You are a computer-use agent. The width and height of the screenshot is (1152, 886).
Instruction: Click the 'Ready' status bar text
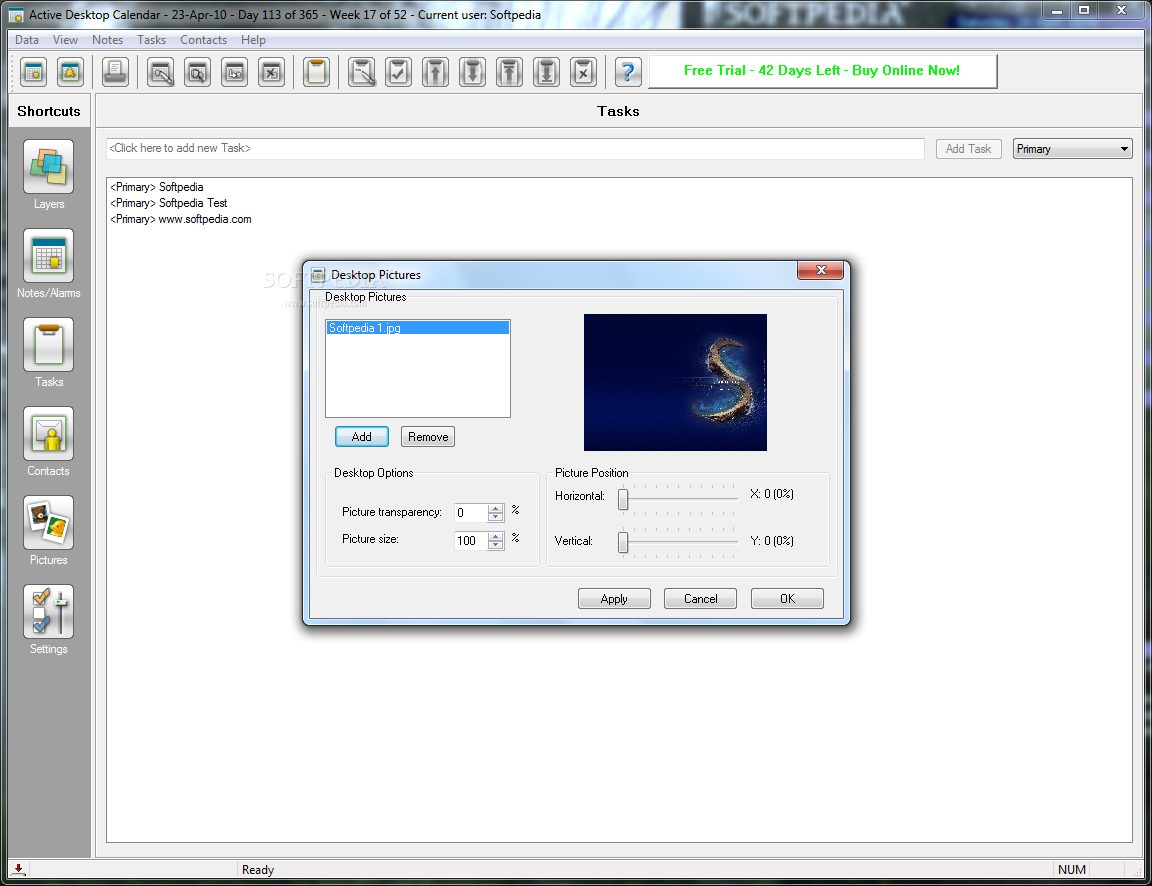pyautogui.click(x=258, y=870)
